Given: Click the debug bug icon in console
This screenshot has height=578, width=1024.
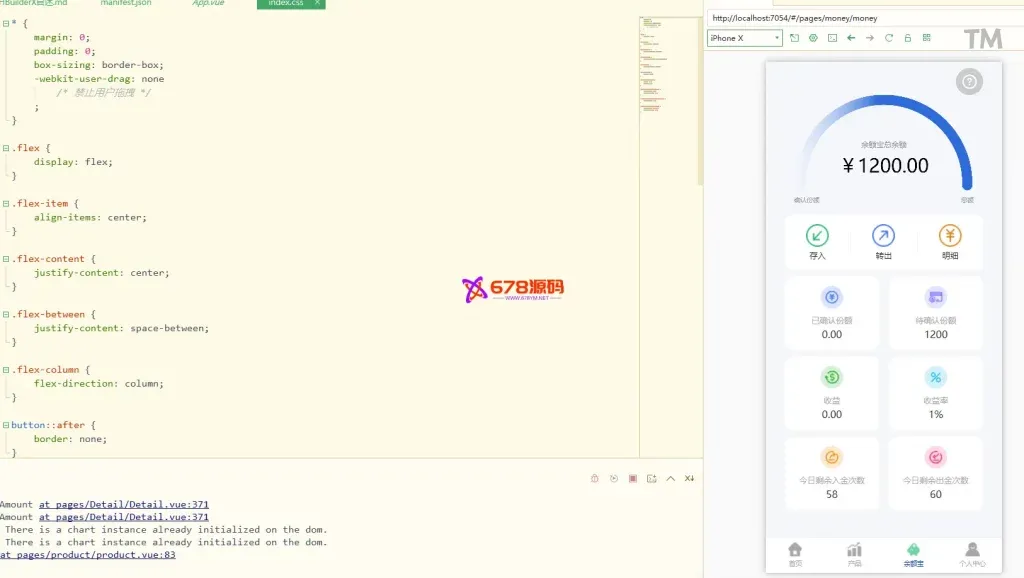Looking at the screenshot, I should click(594, 479).
